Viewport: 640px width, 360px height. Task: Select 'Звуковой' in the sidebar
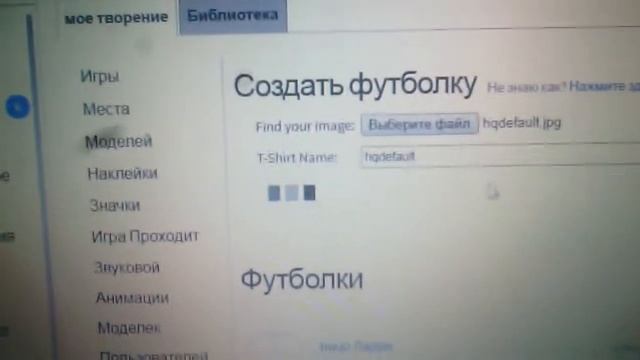(127, 267)
